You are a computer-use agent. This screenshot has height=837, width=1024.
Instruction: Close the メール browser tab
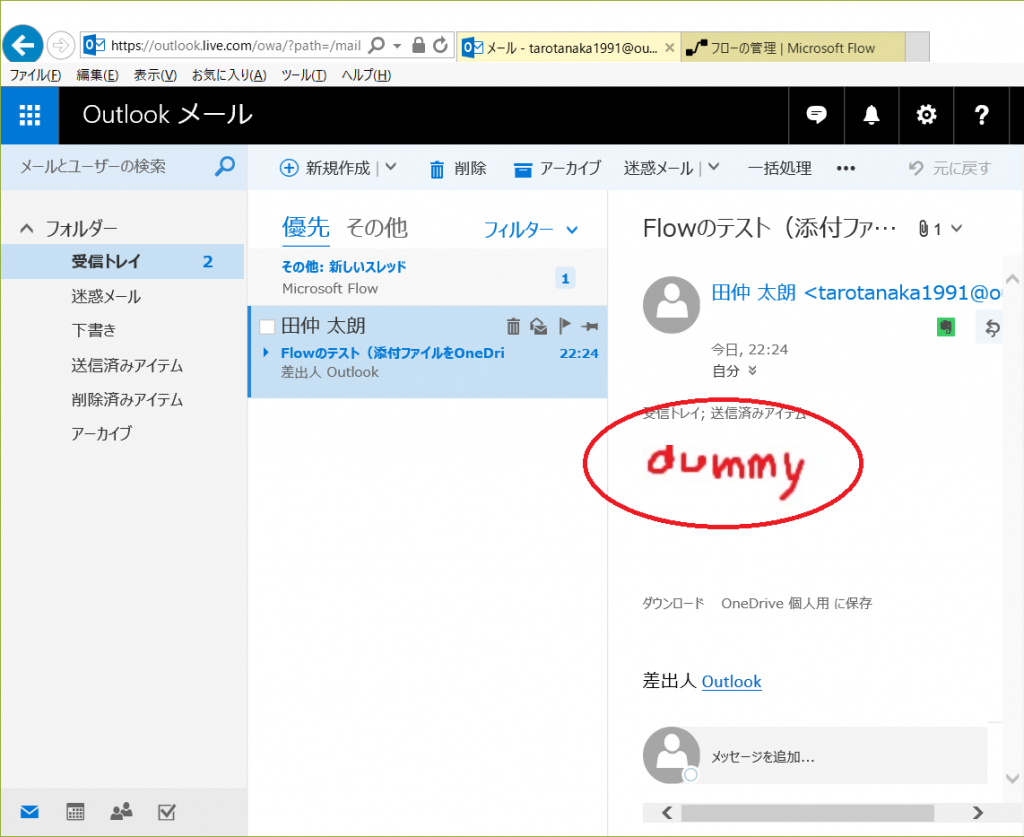[x=669, y=48]
